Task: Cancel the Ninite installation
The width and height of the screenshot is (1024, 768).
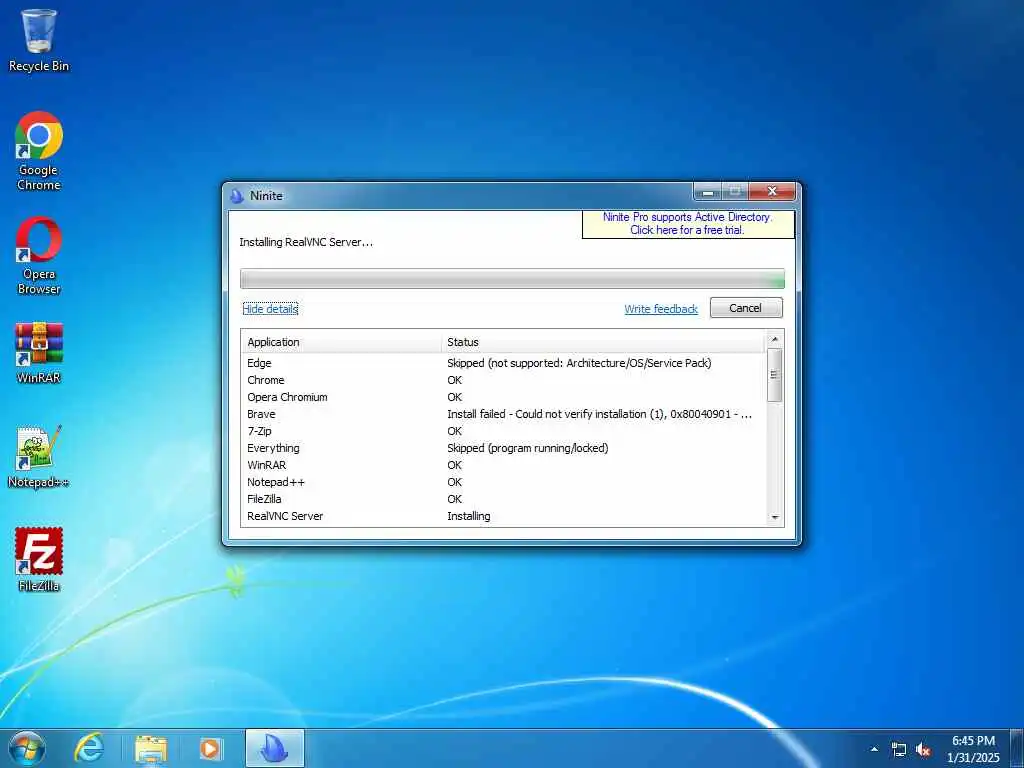Action: (x=746, y=308)
